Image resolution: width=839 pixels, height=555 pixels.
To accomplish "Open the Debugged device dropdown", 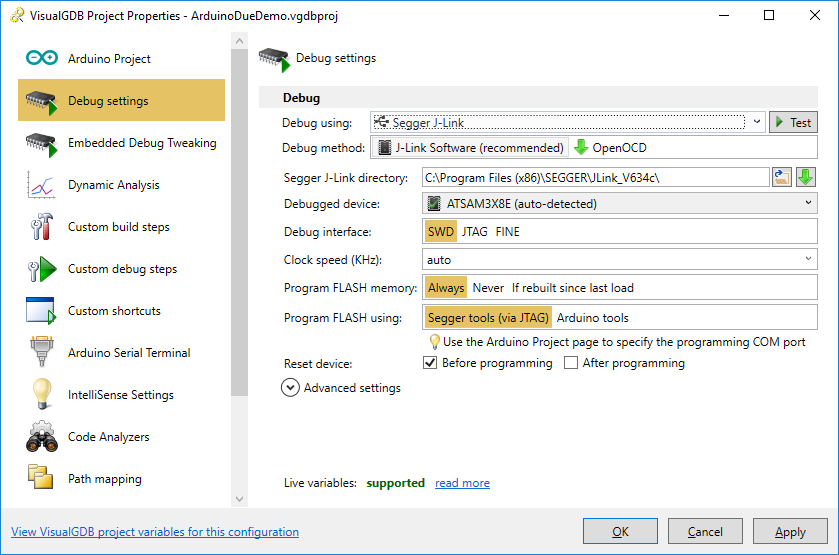I will [x=808, y=203].
